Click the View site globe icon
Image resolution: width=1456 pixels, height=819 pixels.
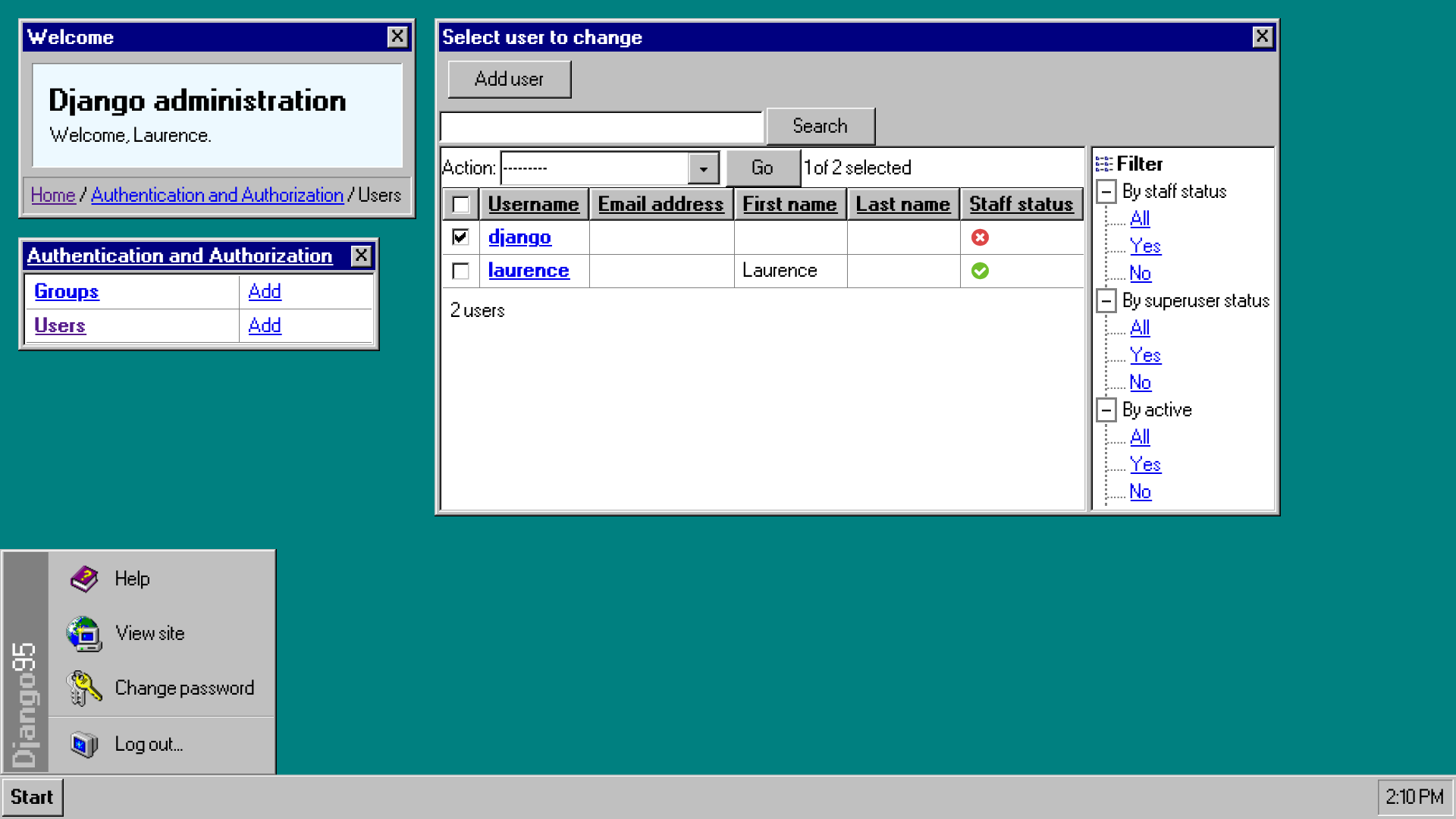(x=84, y=634)
